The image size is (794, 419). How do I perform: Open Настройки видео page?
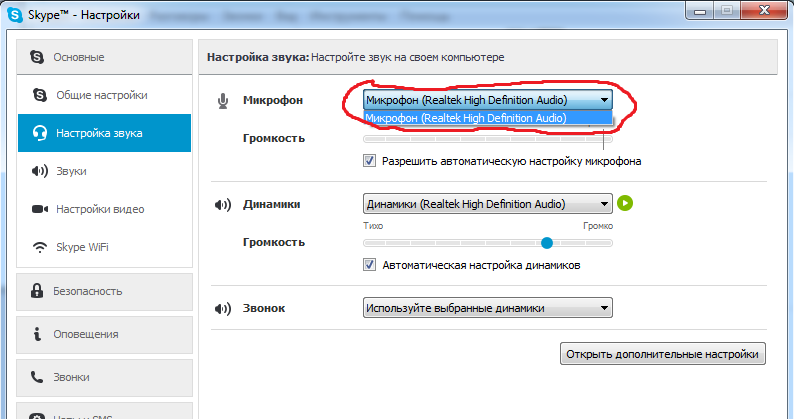[104, 209]
